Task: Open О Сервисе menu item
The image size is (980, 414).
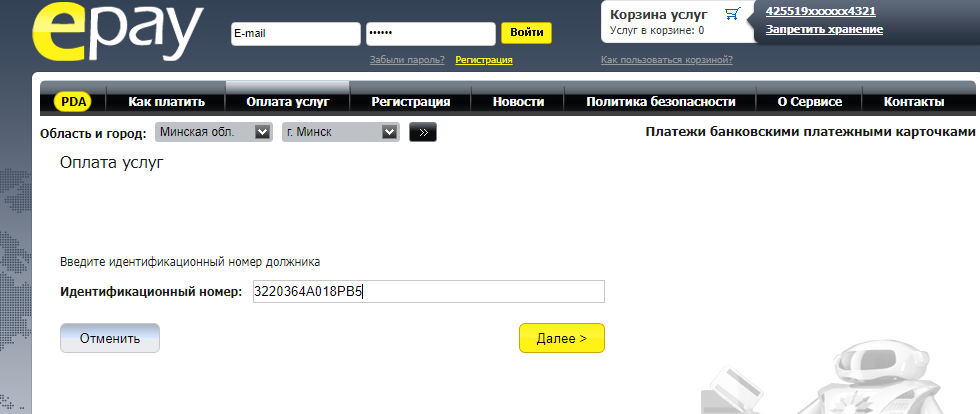Action: pos(809,102)
